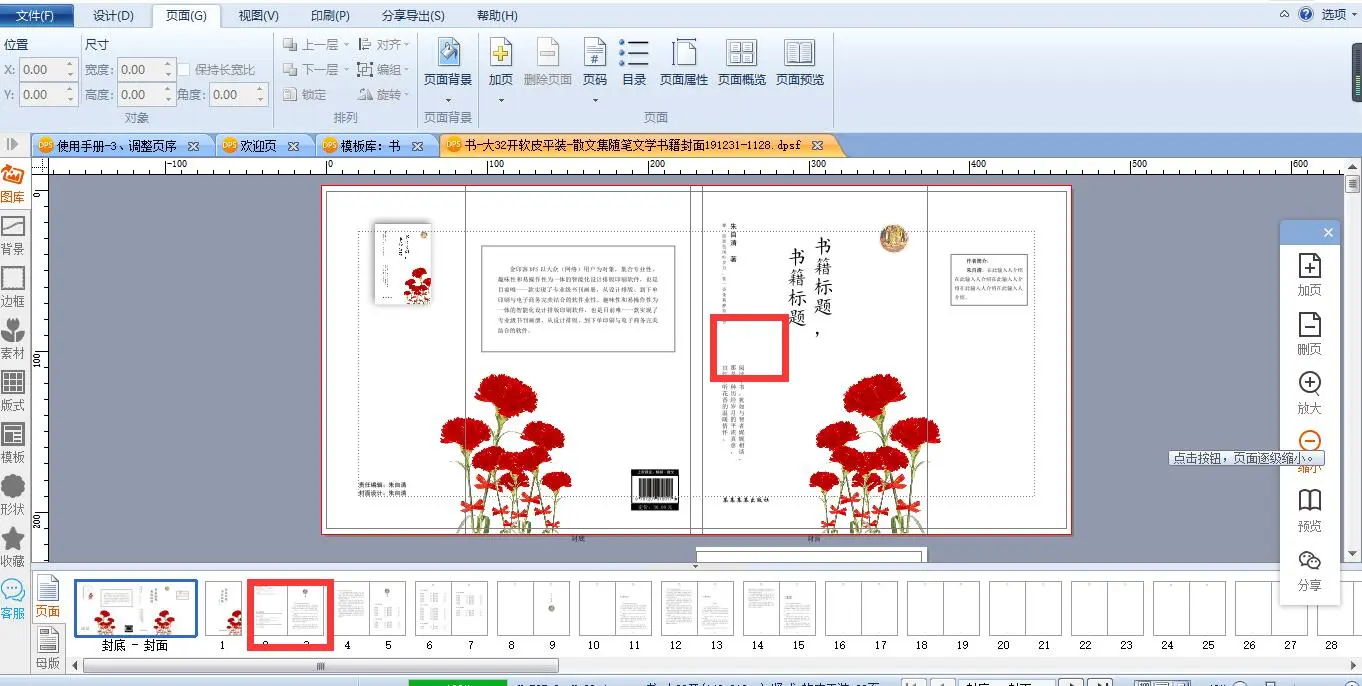
Task: Open 页面概览 page overview
Action: pos(742,62)
